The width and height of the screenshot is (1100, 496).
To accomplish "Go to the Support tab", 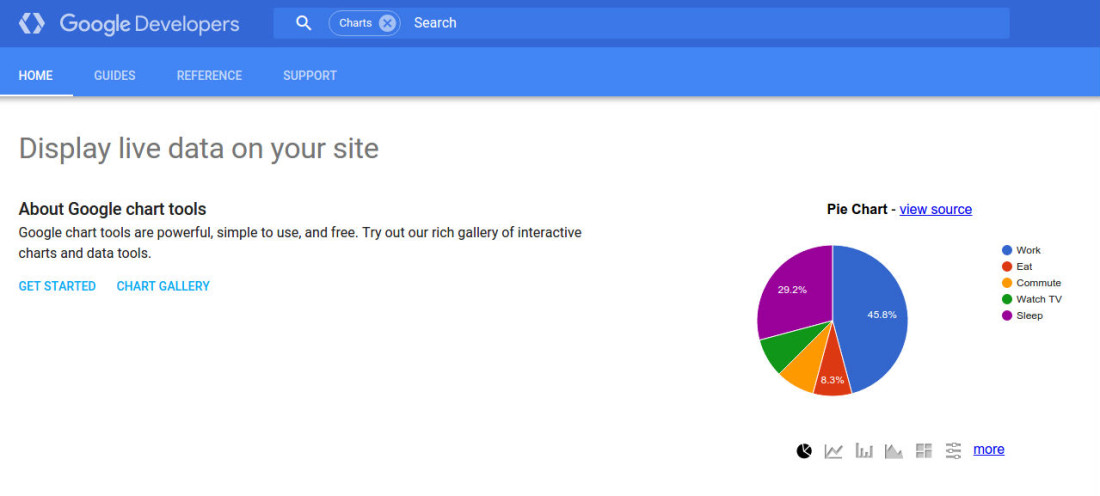I will (x=310, y=76).
